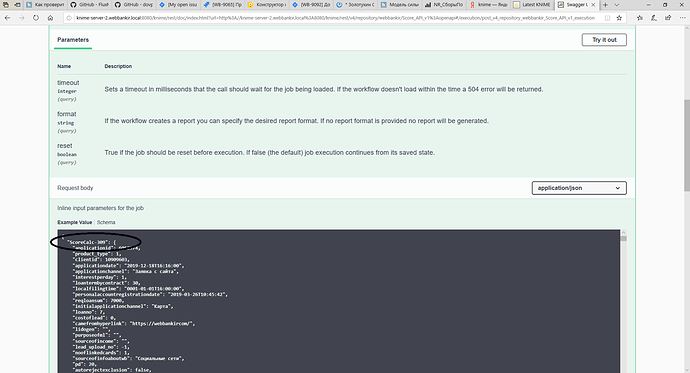
Task: Click the Add notes pen icon
Action: click(x=654, y=18)
